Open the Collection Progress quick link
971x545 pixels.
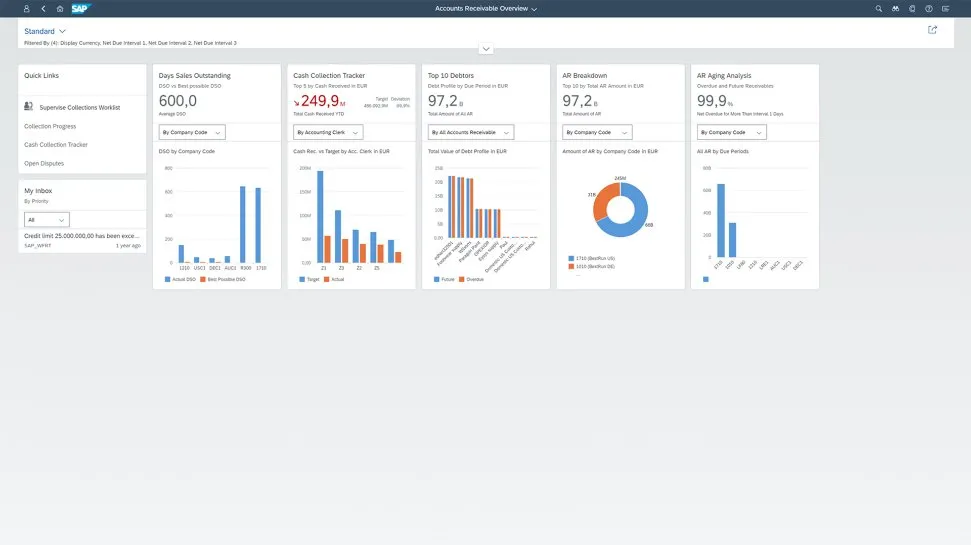50,126
